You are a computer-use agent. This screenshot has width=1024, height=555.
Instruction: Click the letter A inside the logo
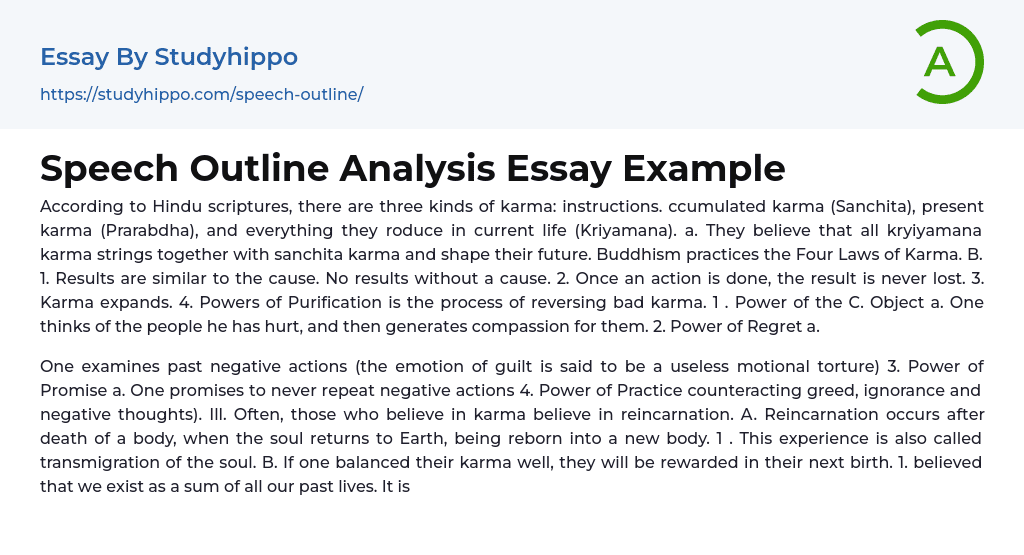[939, 62]
